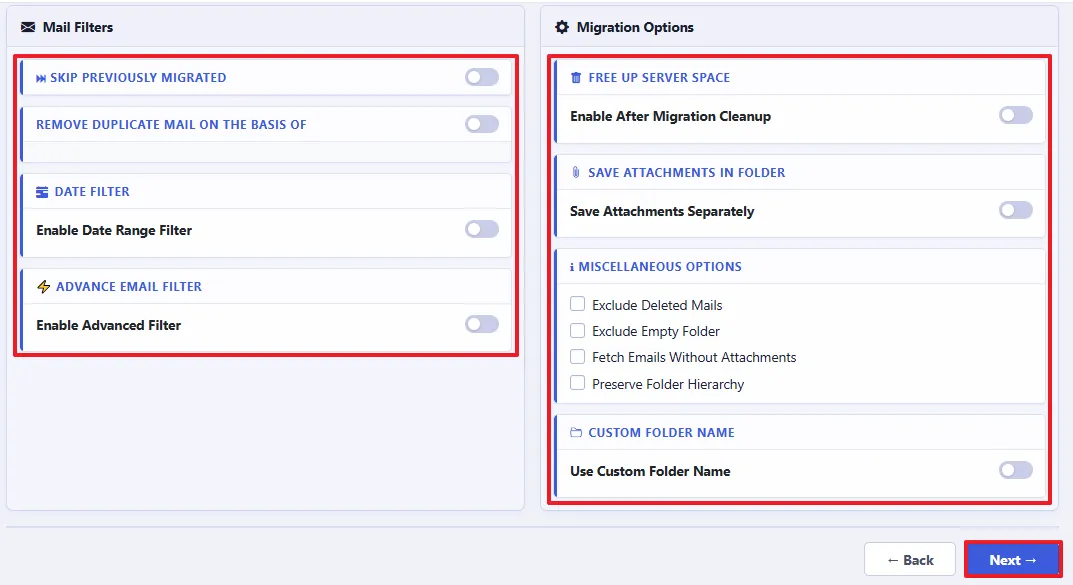Click the Enable Date Range Filter label
The height and width of the screenshot is (585, 1073).
(114, 231)
